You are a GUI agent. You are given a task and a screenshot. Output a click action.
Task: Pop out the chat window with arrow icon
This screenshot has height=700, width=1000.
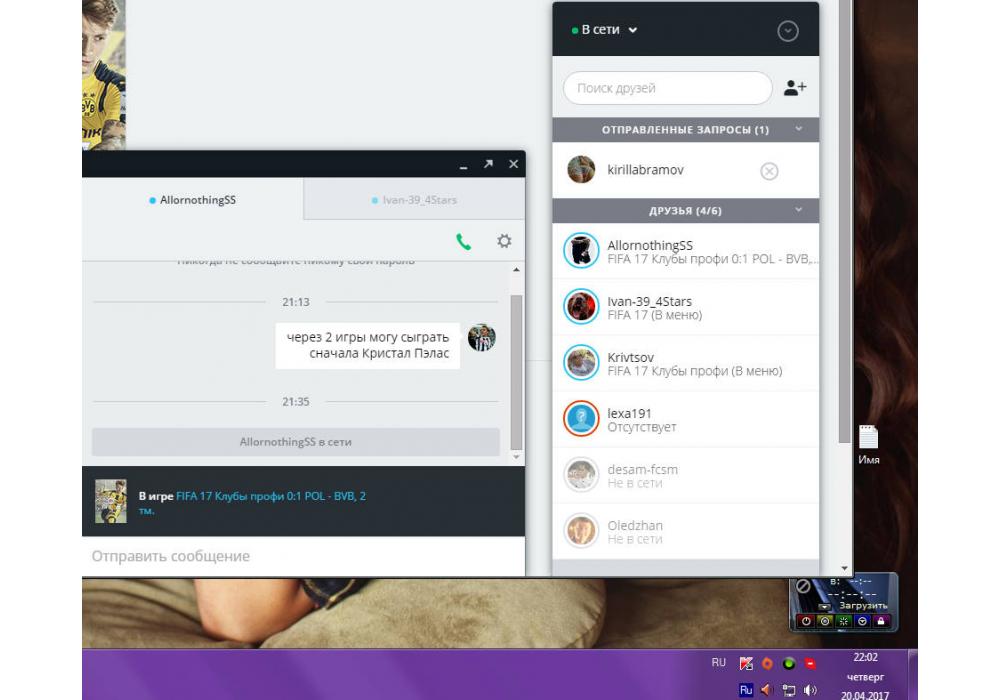488,164
